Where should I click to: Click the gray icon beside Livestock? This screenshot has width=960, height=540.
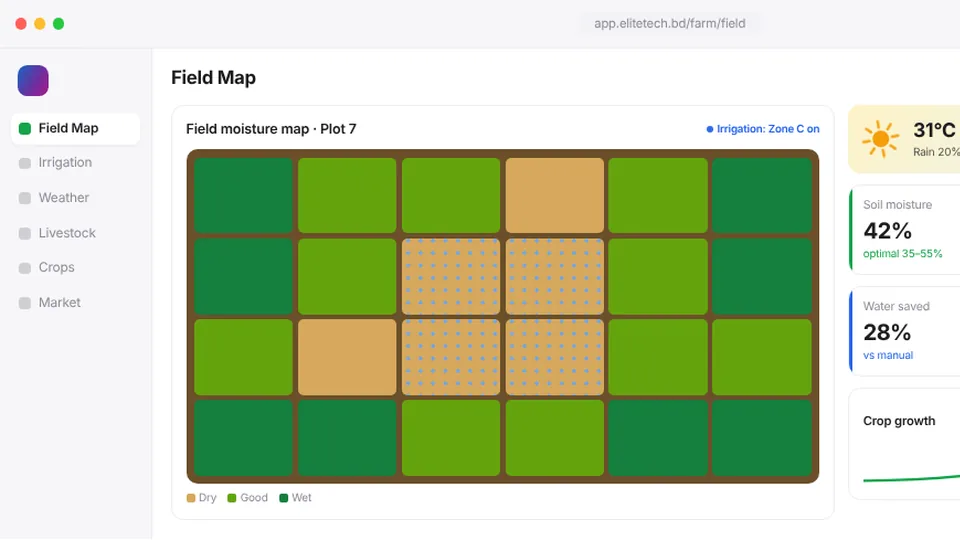pyautogui.click(x=25, y=233)
